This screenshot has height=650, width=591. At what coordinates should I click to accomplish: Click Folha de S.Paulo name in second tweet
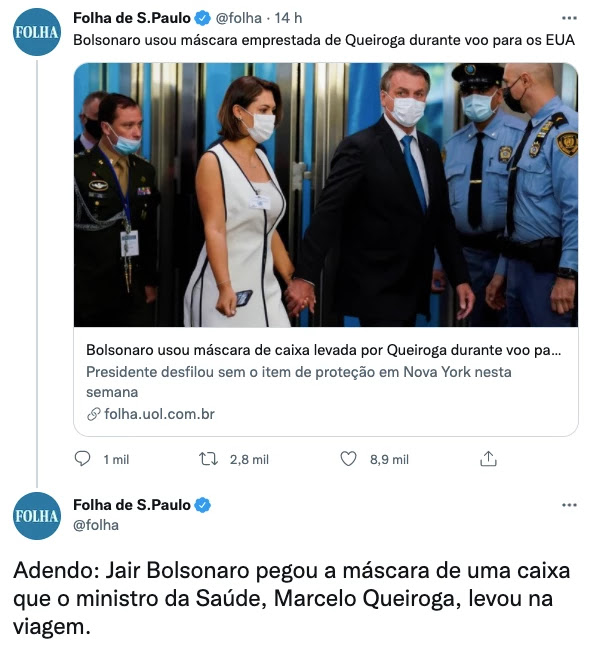(x=132, y=505)
